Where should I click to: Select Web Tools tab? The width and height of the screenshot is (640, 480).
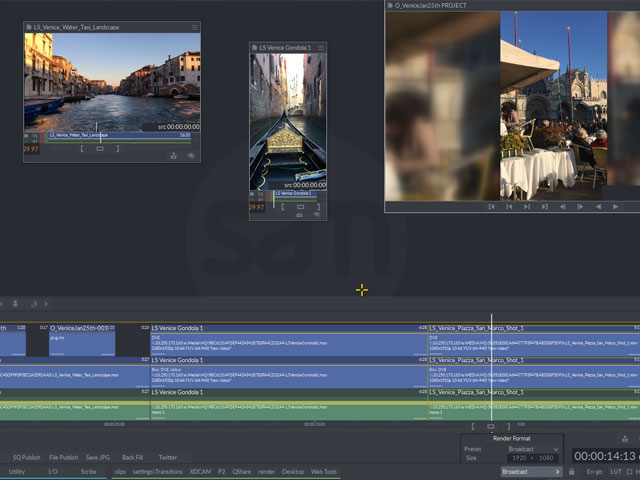click(324, 471)
